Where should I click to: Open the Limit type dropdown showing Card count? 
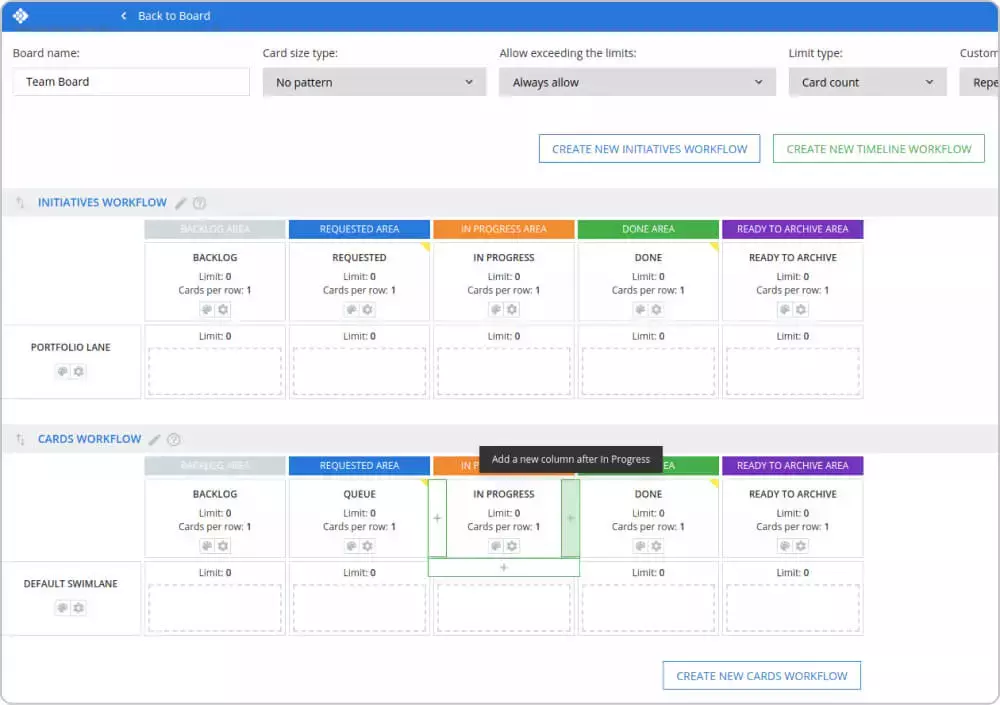click(x=867, y=81)
